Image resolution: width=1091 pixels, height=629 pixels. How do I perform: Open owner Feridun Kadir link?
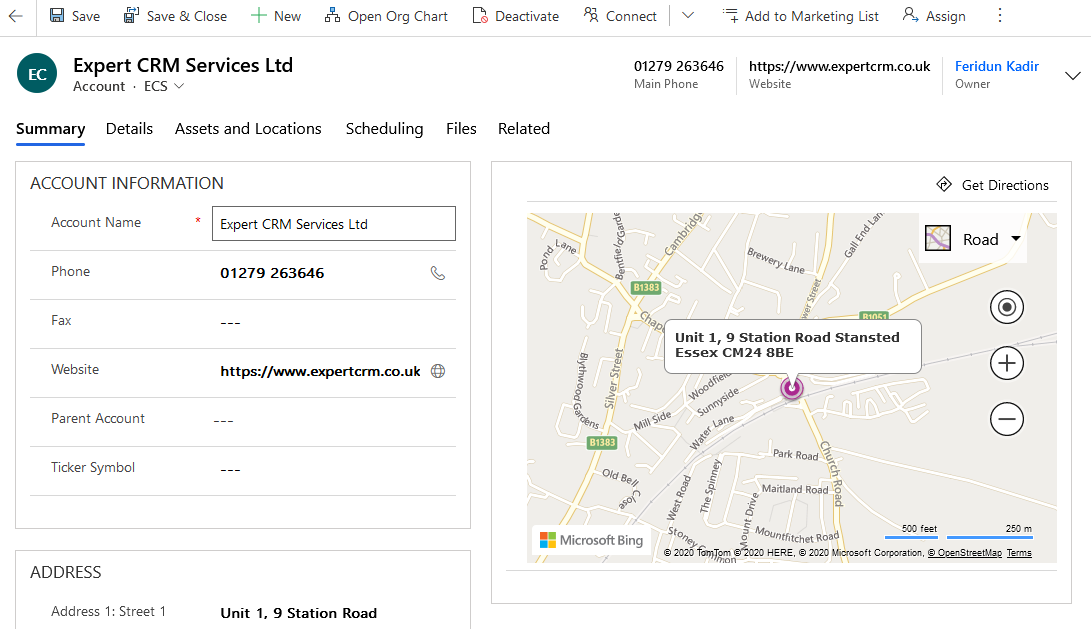996,66
